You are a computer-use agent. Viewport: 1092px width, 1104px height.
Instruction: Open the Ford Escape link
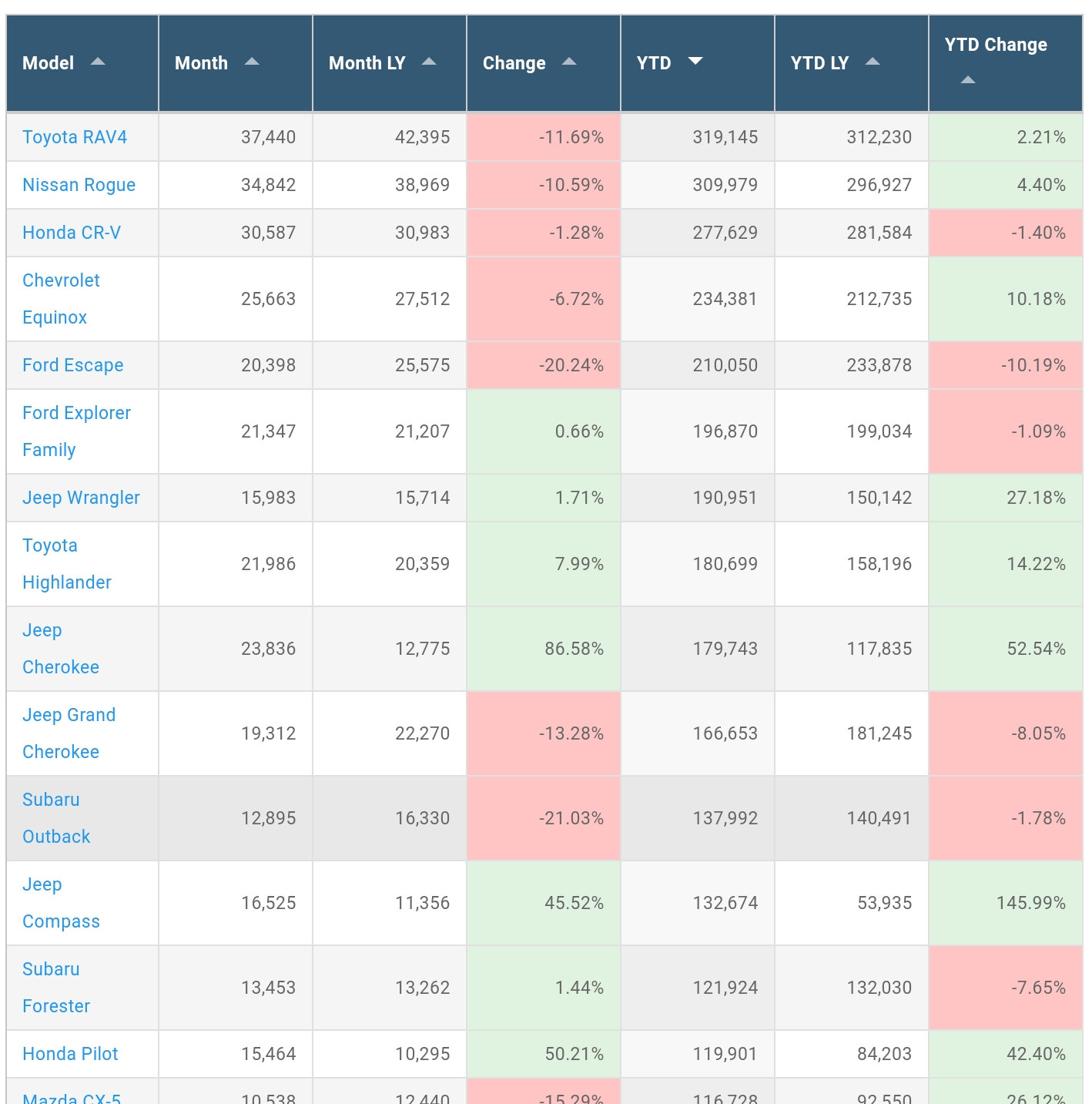72,365
